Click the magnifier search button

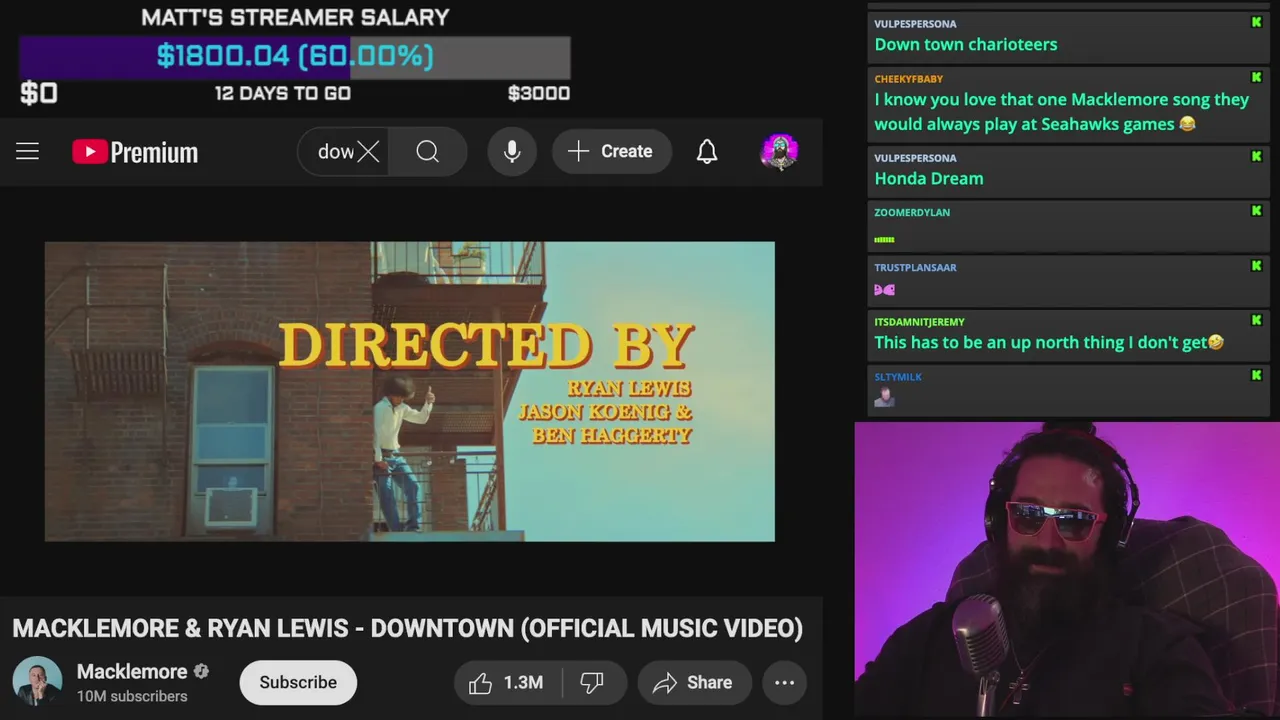427,152
